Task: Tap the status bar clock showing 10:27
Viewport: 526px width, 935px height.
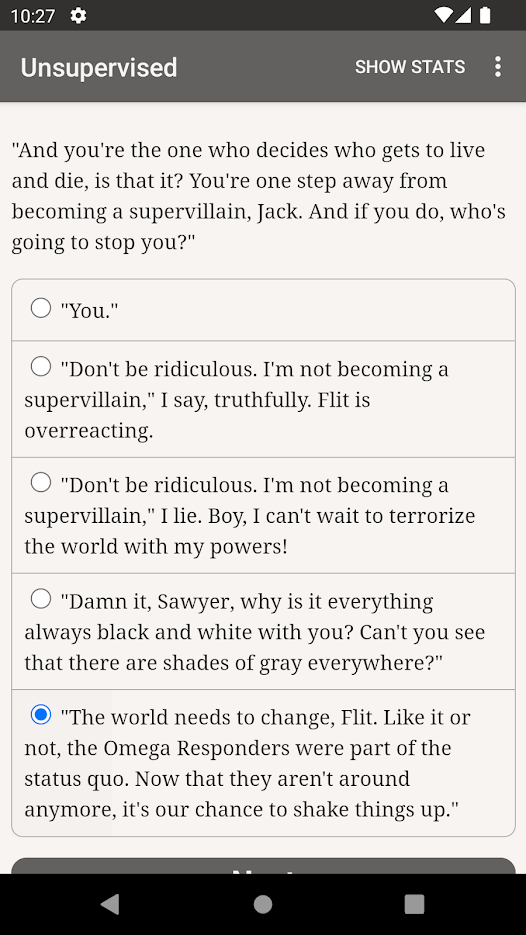Action: click(33, 16)
